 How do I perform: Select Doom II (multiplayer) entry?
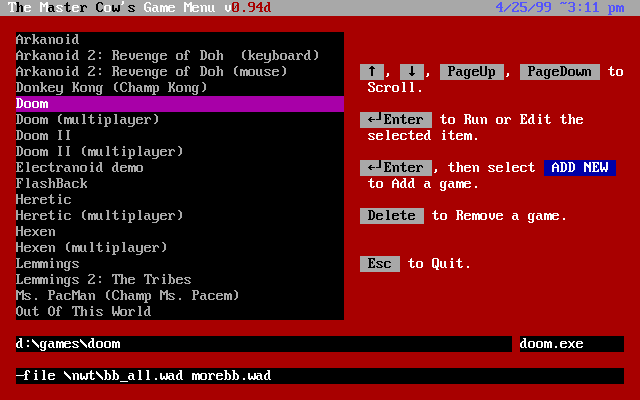click(180, 151)
